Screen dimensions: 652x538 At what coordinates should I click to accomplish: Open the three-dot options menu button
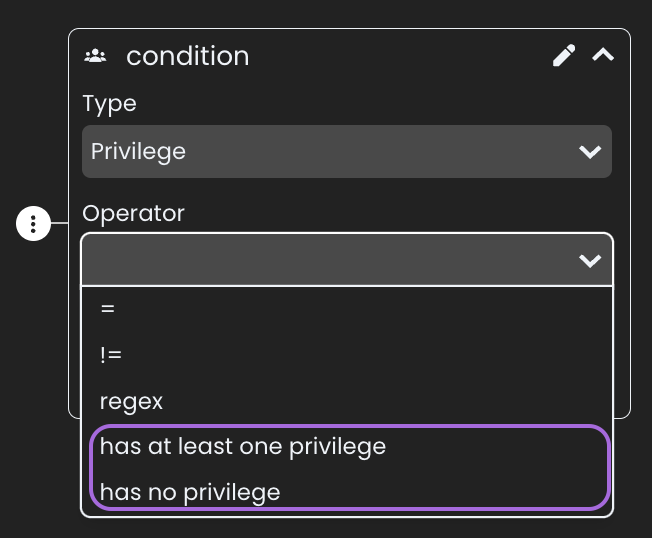(x=33, y=223)
